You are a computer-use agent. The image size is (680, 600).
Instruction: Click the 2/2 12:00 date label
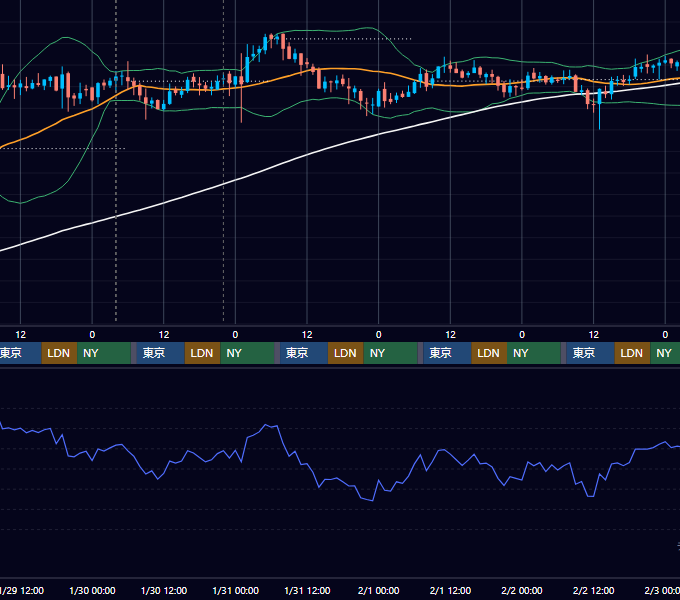click(593, 590)
